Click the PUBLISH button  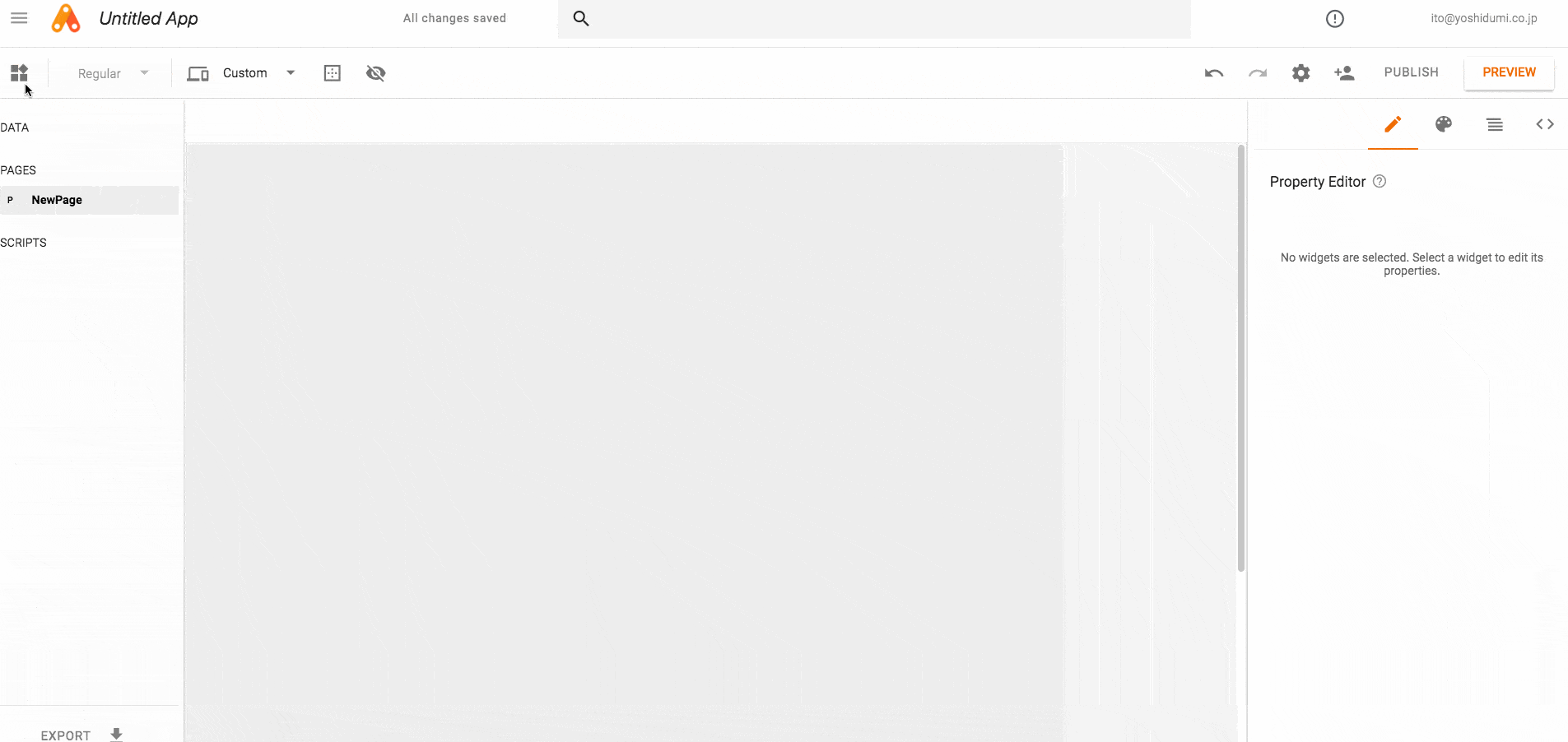[x=1411, y=72]
